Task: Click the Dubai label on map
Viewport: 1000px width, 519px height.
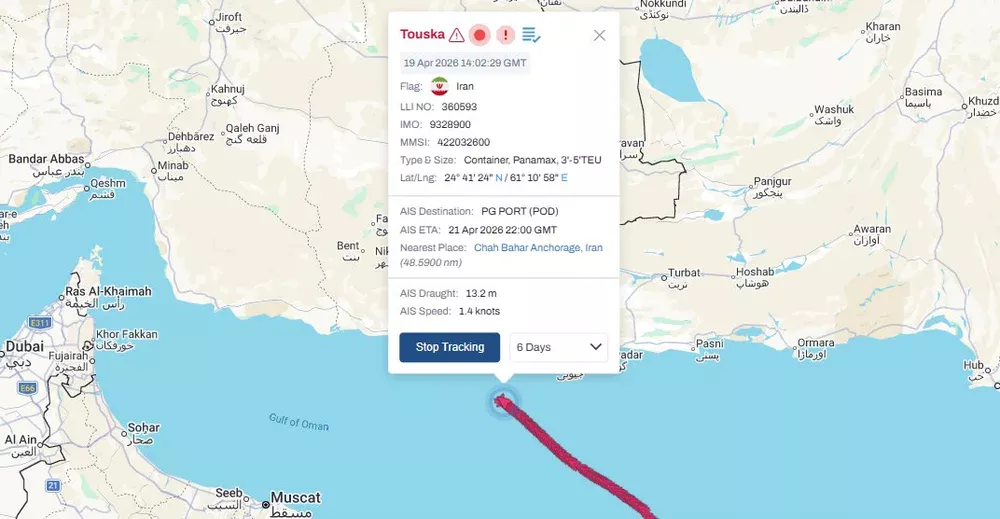Action: tap(25, 346)
